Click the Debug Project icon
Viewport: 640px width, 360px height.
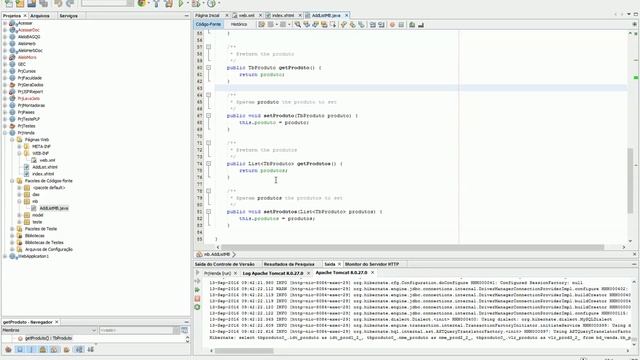(196, 3)
